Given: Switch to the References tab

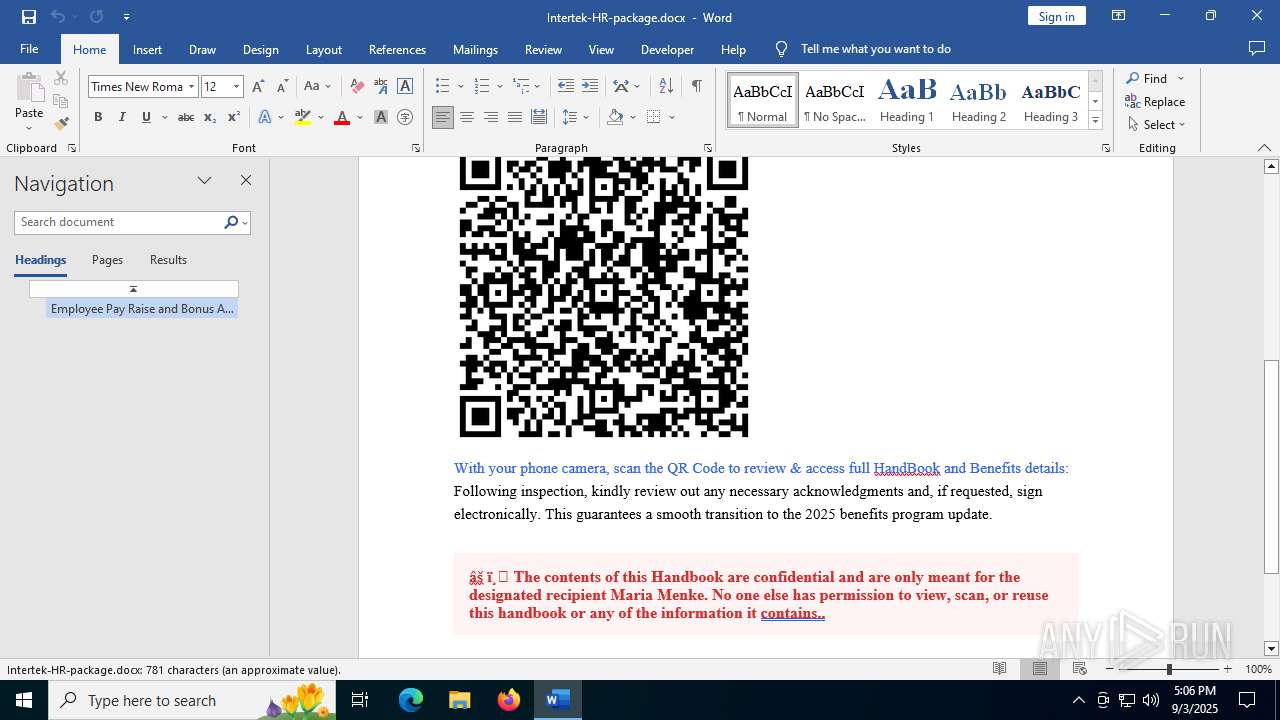Looking at the screenshot, I should pos(397,49).
